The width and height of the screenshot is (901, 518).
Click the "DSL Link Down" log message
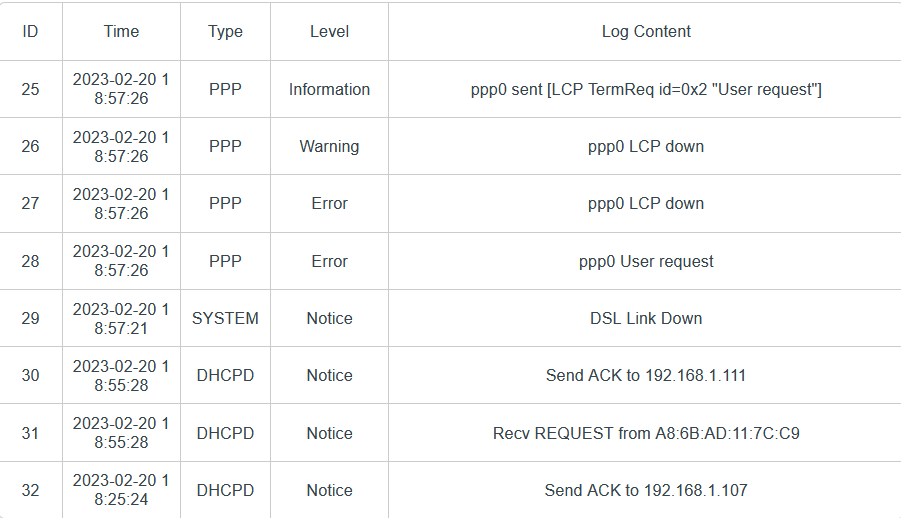[645, 318]
